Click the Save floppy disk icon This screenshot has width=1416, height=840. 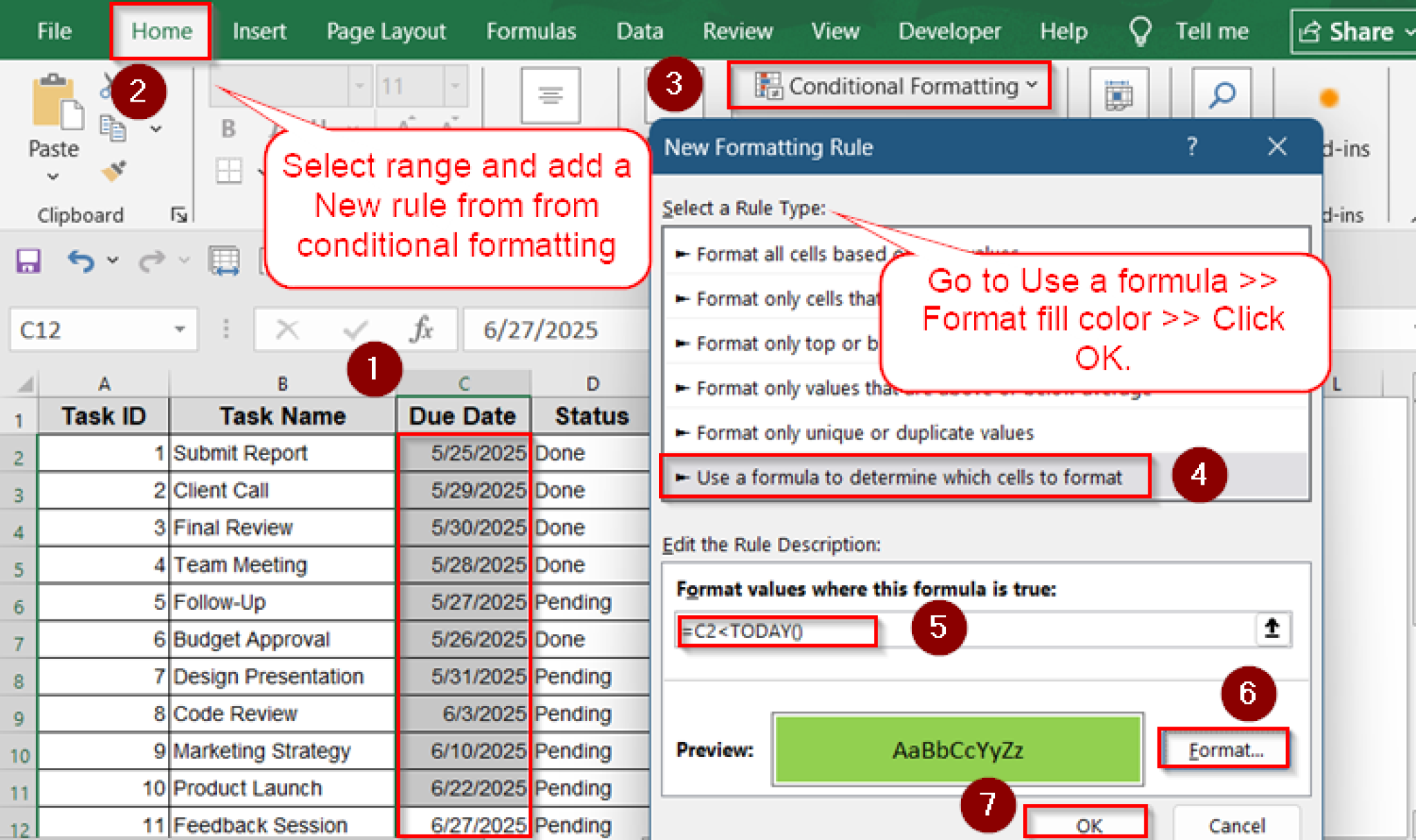pyautogui.click(x=28, y=261)
